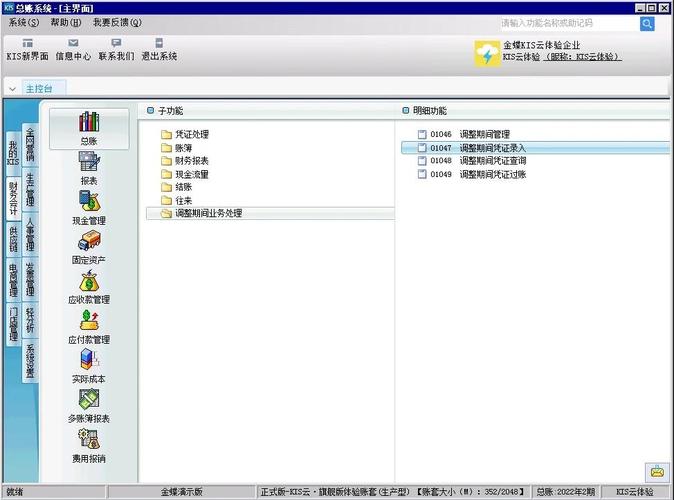Screen dimensions: 674x500
Task: Open the 帮助(H) menu
Action: pos(66,22)
